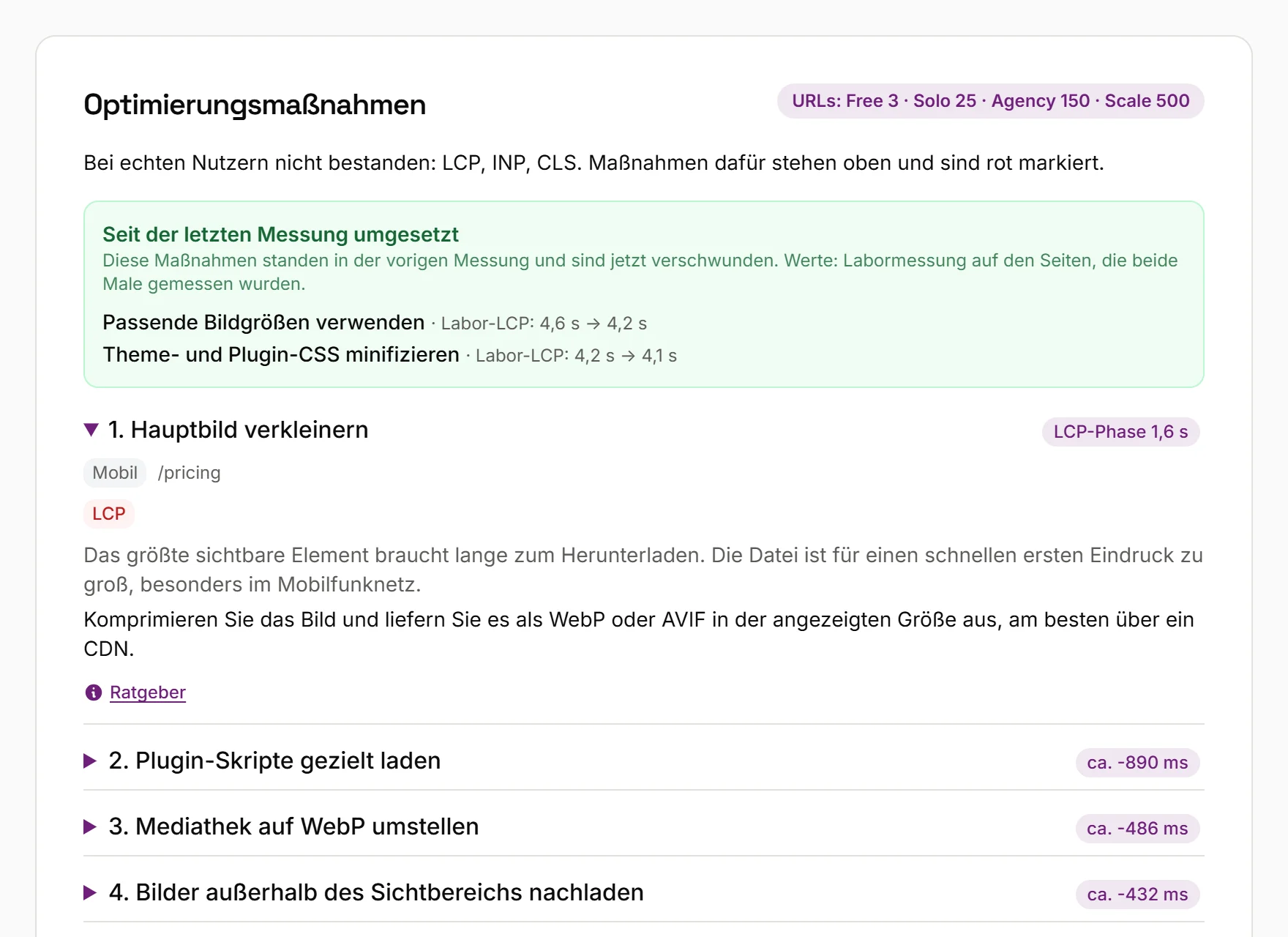The image size is (1288, 937).
Task: Click '4. Bilder außerhalb des Sichtbereichs nachladen' title
Action: click(x=376, y=893)
